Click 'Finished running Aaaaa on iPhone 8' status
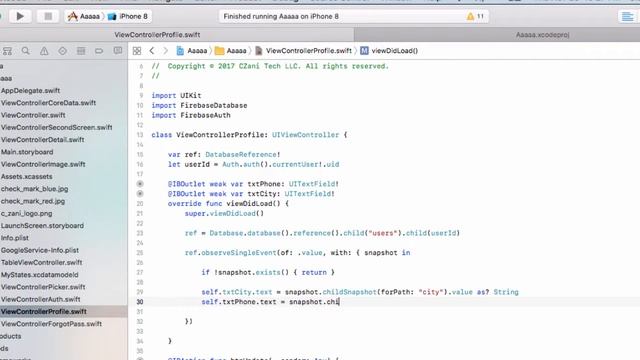 point(281,16)
